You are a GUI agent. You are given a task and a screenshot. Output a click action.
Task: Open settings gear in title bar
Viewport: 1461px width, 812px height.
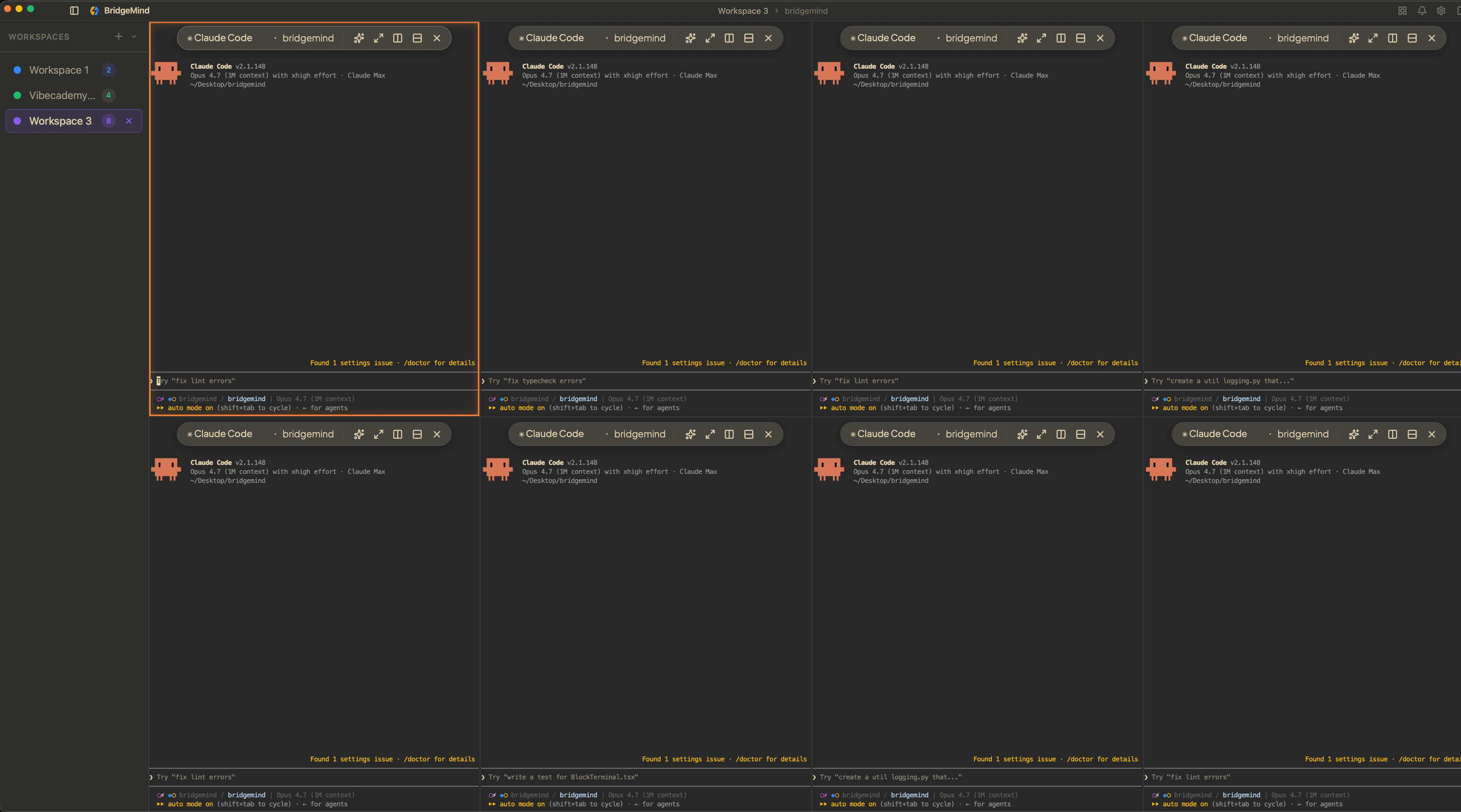[x=1440, y=11]
